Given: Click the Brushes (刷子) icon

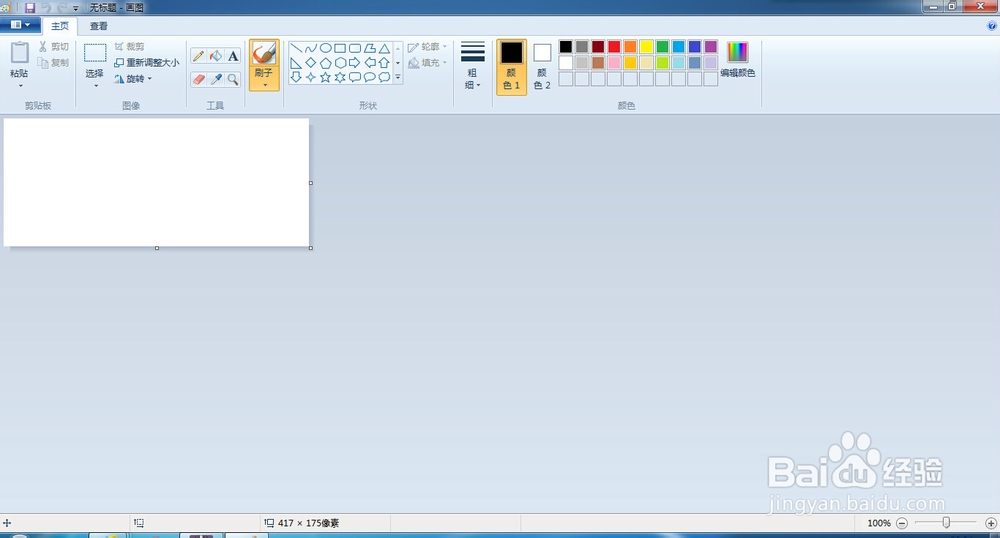Looking at the screenshot, I should (264, 53).
